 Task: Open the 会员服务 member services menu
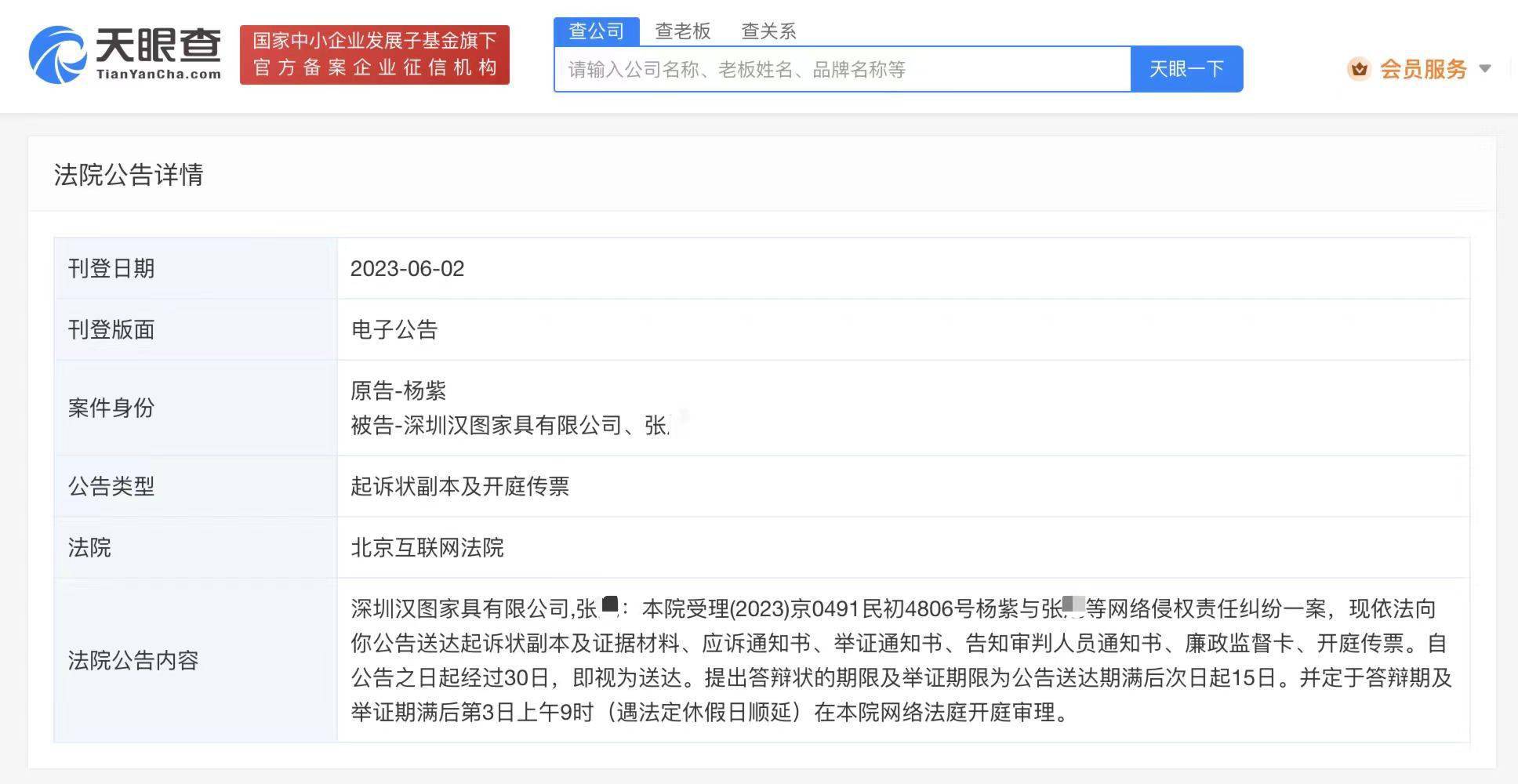click(x=1423, y=69)
